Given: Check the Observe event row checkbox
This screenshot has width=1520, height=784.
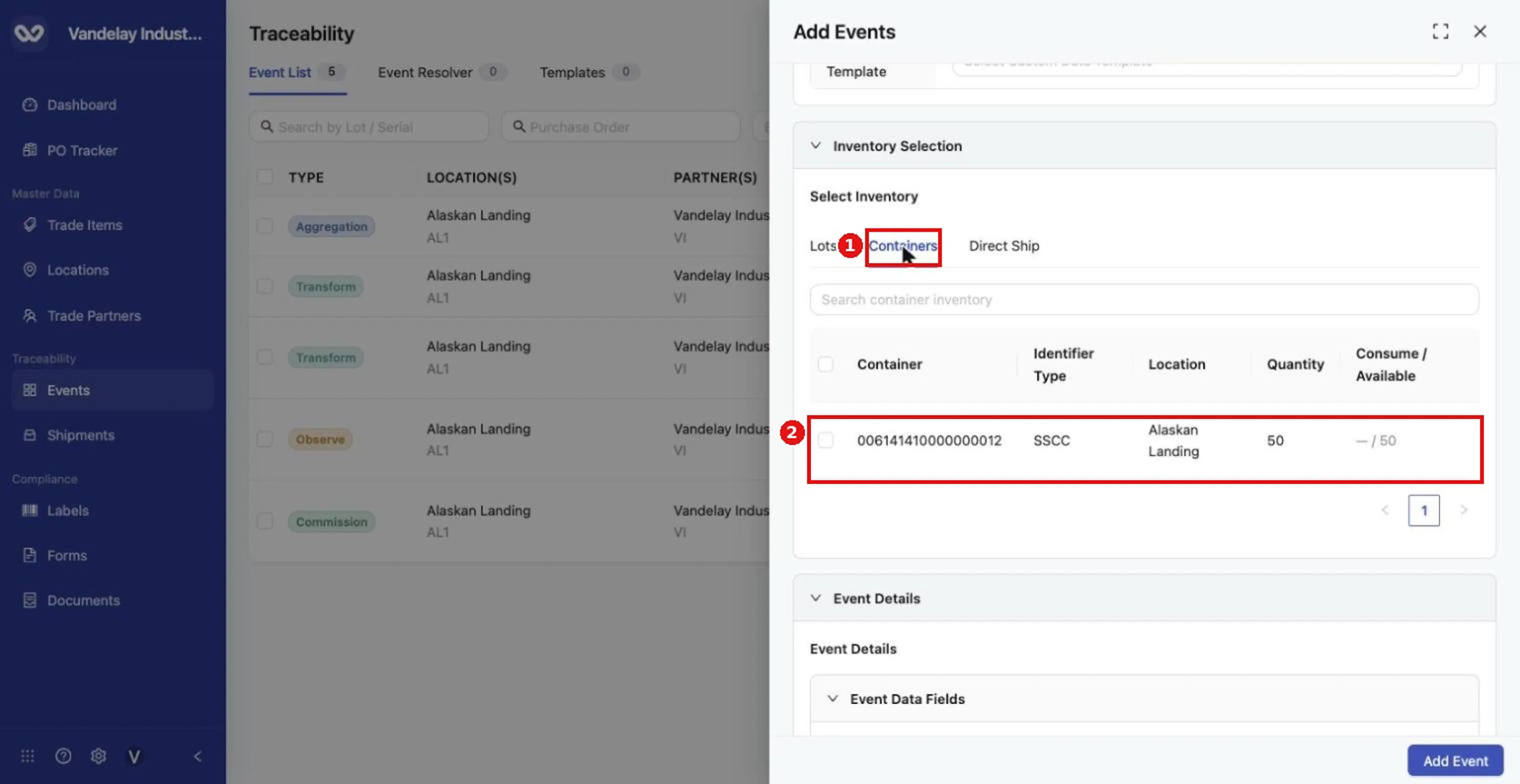Looking at the screenshot, I should [x=265, y=439].
